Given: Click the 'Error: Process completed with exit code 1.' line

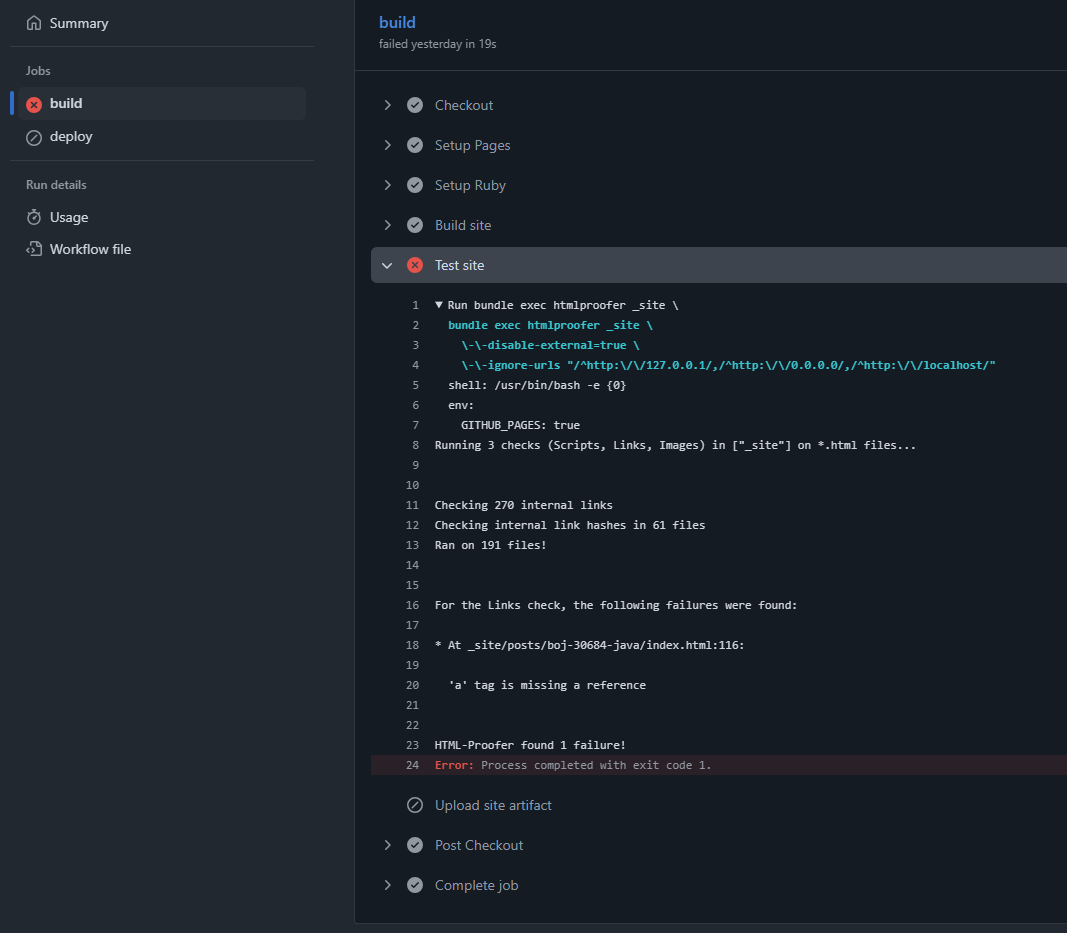Looking at the screenshot, I should click(573, 765).
